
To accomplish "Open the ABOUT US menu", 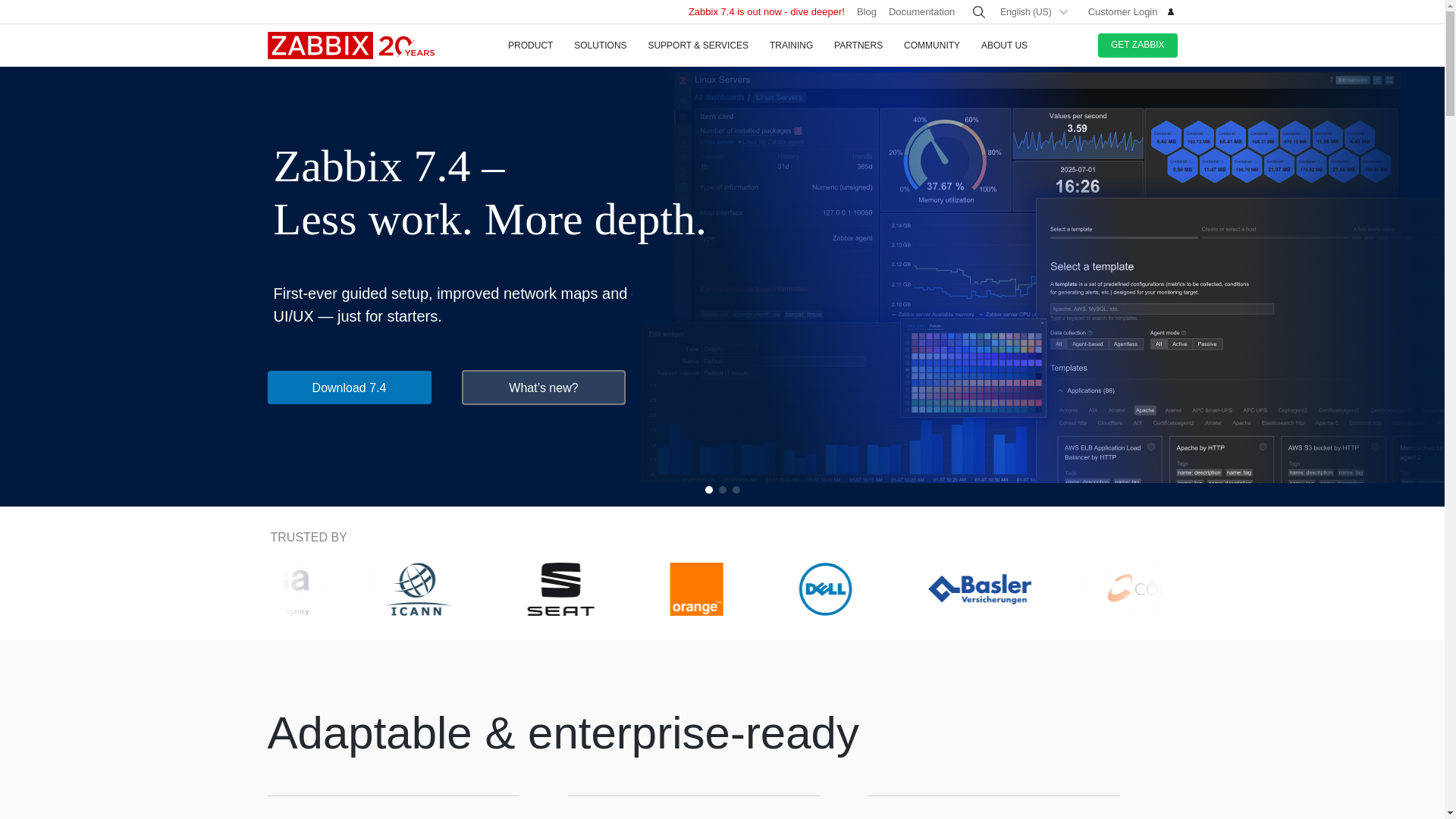I will click(x=1004, y=45).
